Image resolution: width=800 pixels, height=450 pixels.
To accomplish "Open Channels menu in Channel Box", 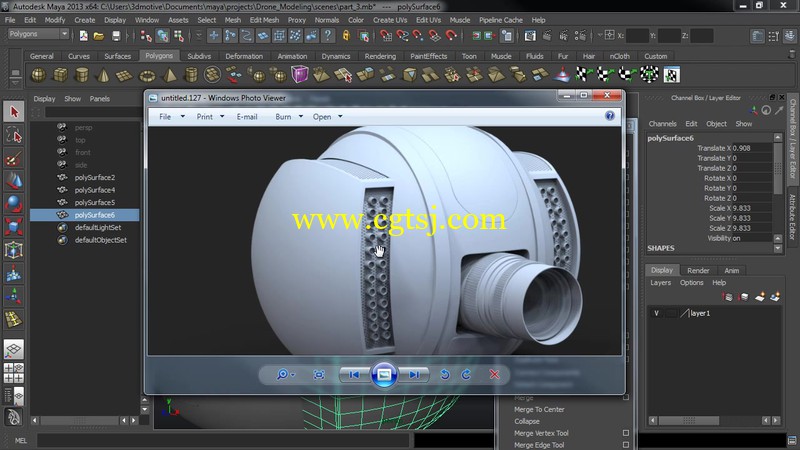I will tap(662, 123).
